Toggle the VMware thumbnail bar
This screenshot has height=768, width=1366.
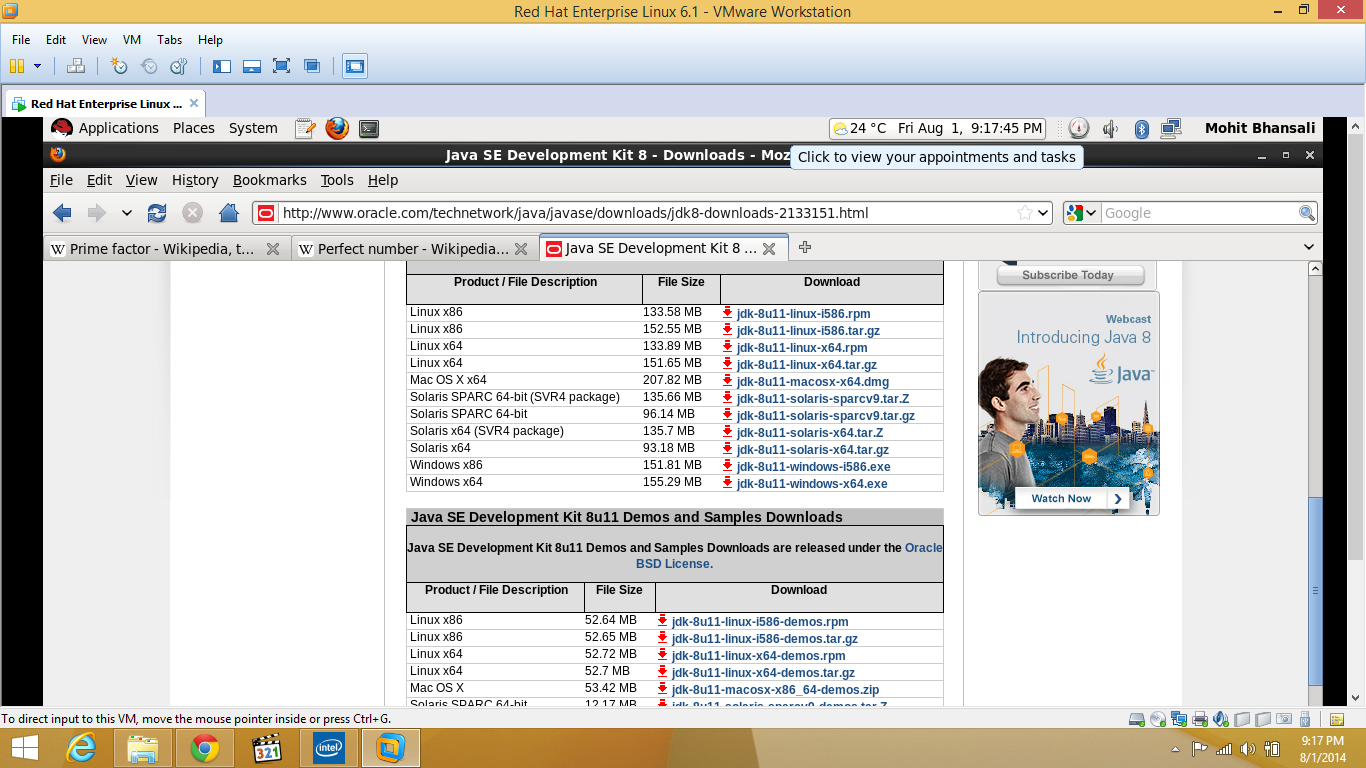tap(252, 66)
